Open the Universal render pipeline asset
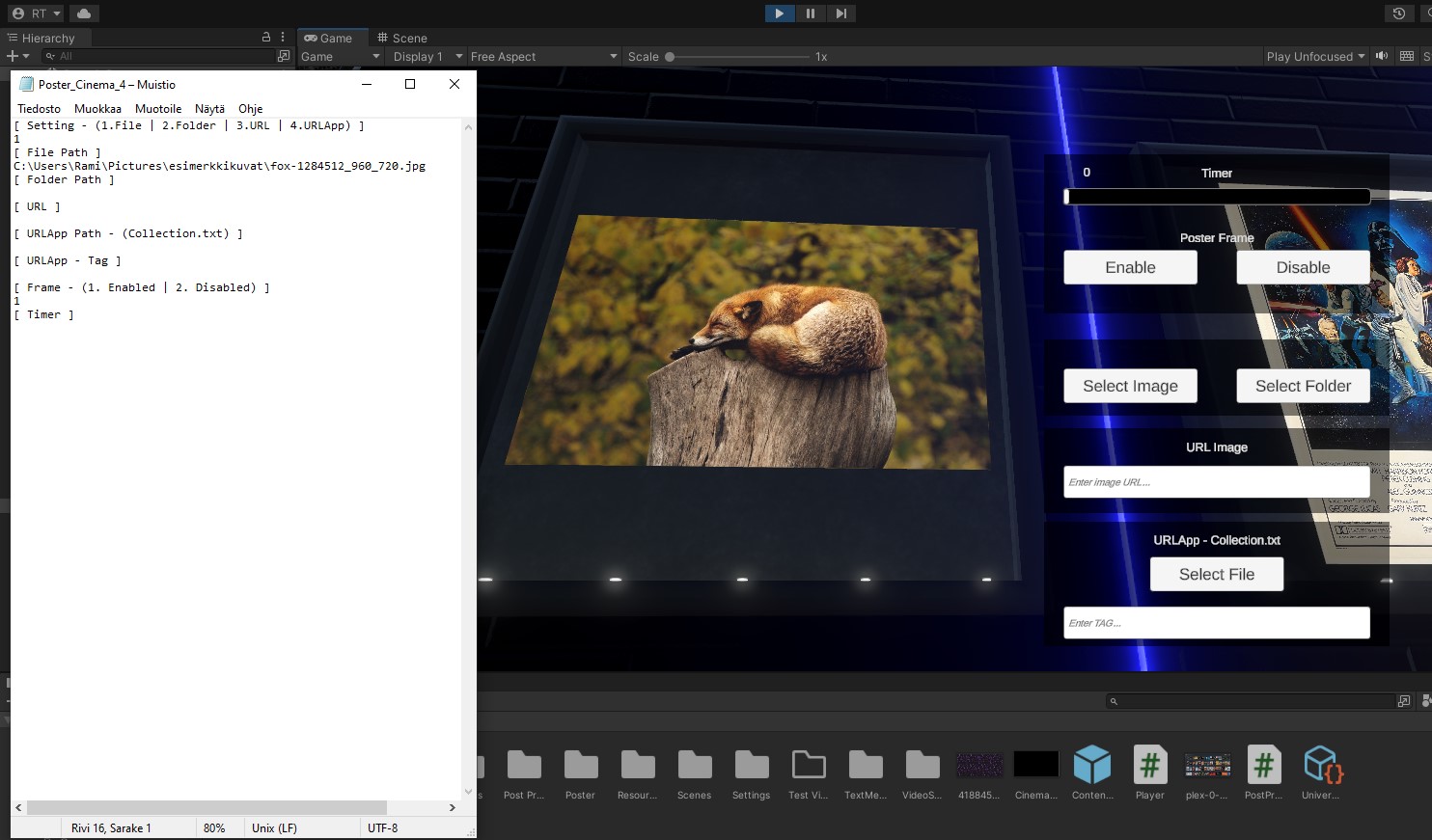The width and height of the screenshot is (1432, 840). [1321, 764]
